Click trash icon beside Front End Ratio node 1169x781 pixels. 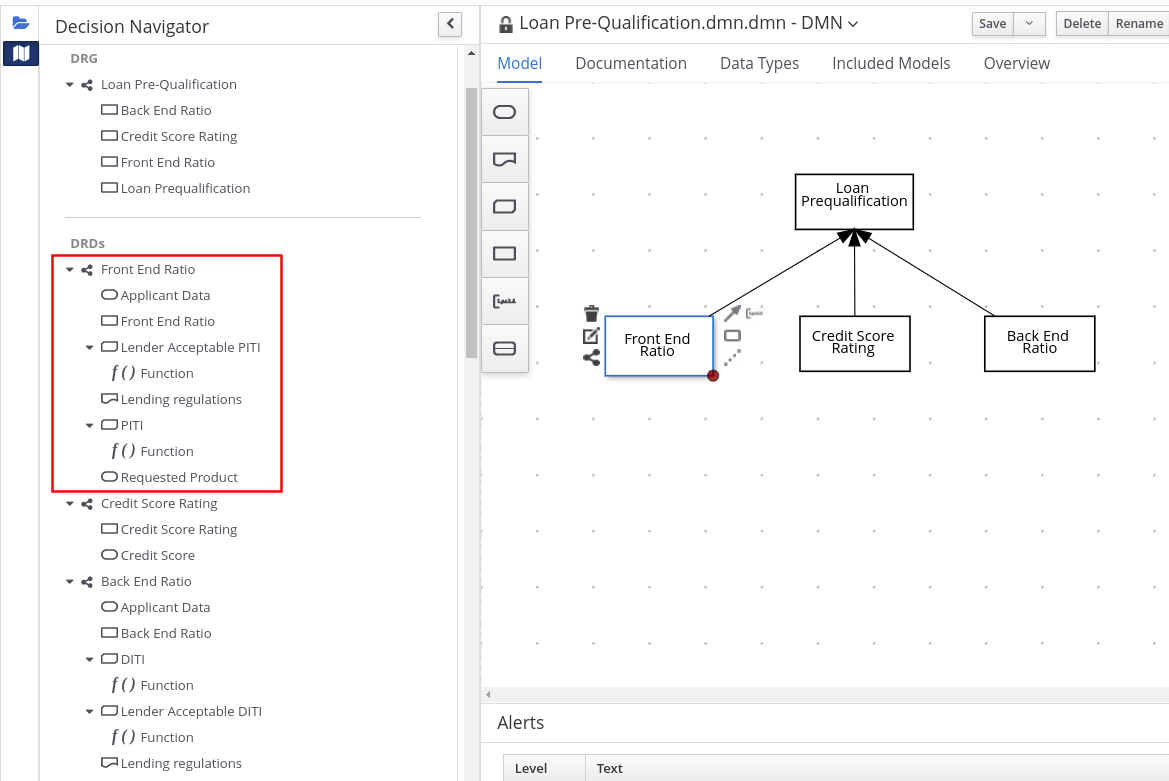pos(591,314)
